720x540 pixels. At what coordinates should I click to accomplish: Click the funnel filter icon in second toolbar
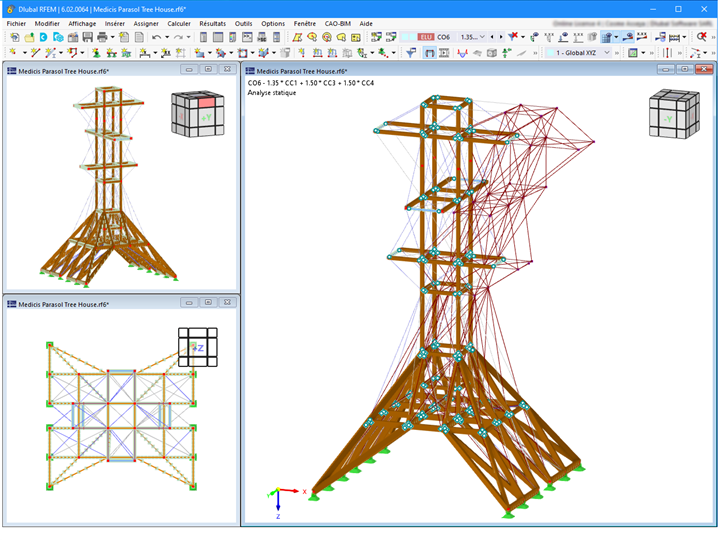click(x=411, y=53)
